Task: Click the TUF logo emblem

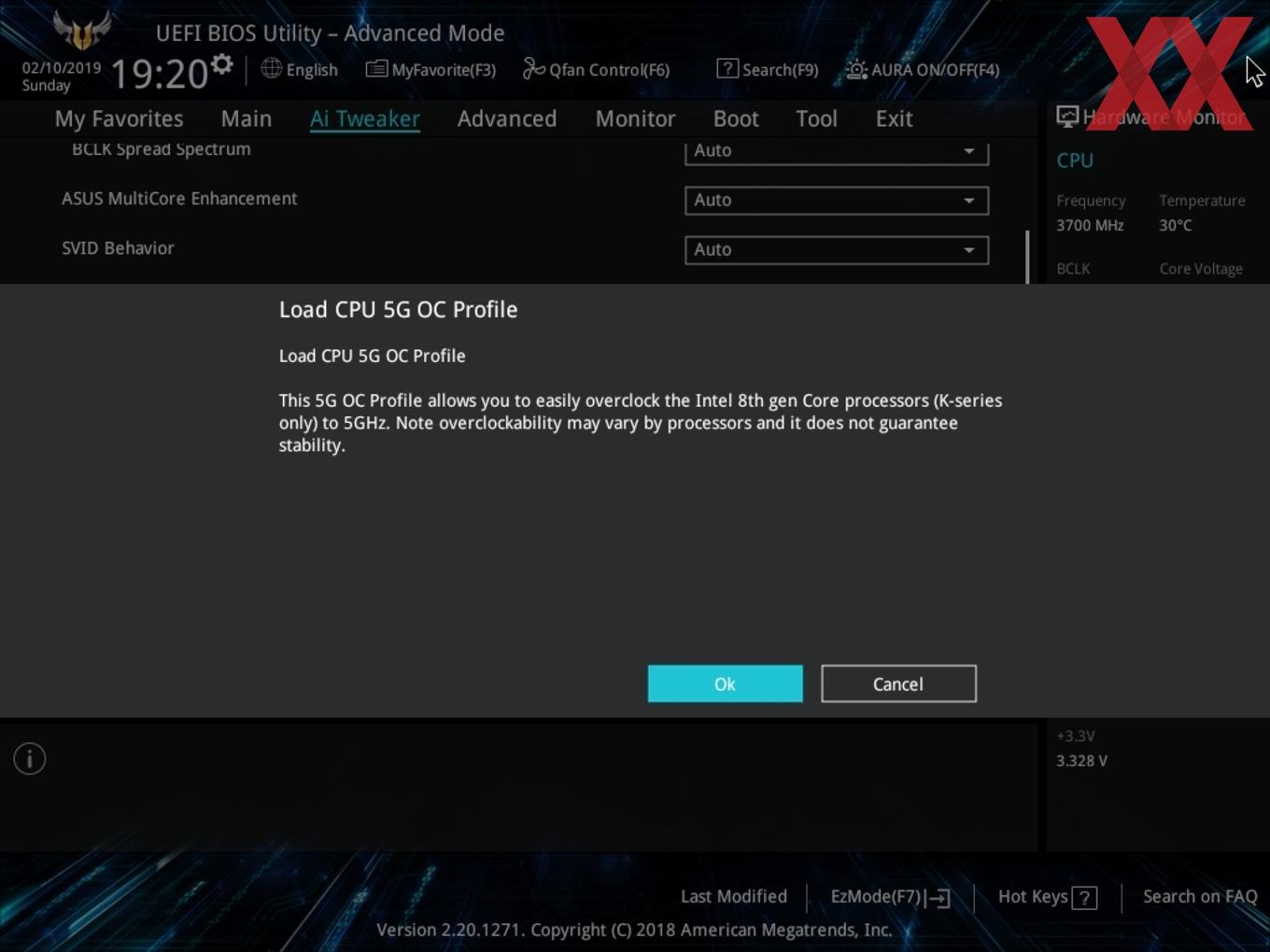Action: 82,30
